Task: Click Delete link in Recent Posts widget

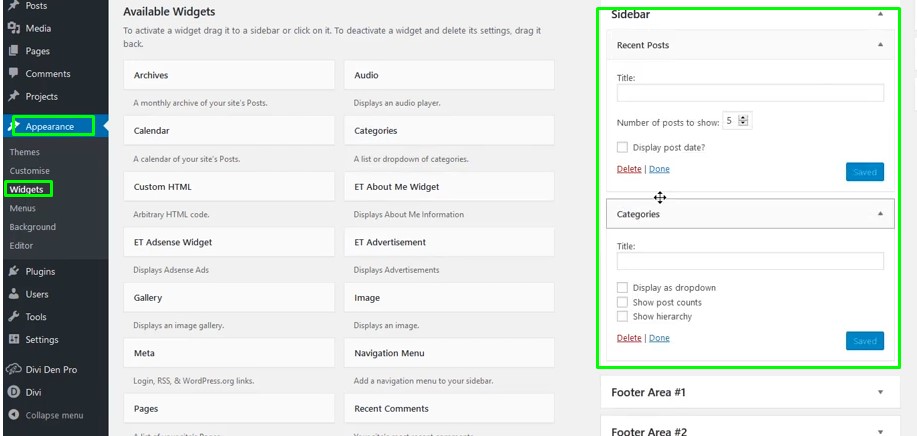Action: click(x=629, y=169)
